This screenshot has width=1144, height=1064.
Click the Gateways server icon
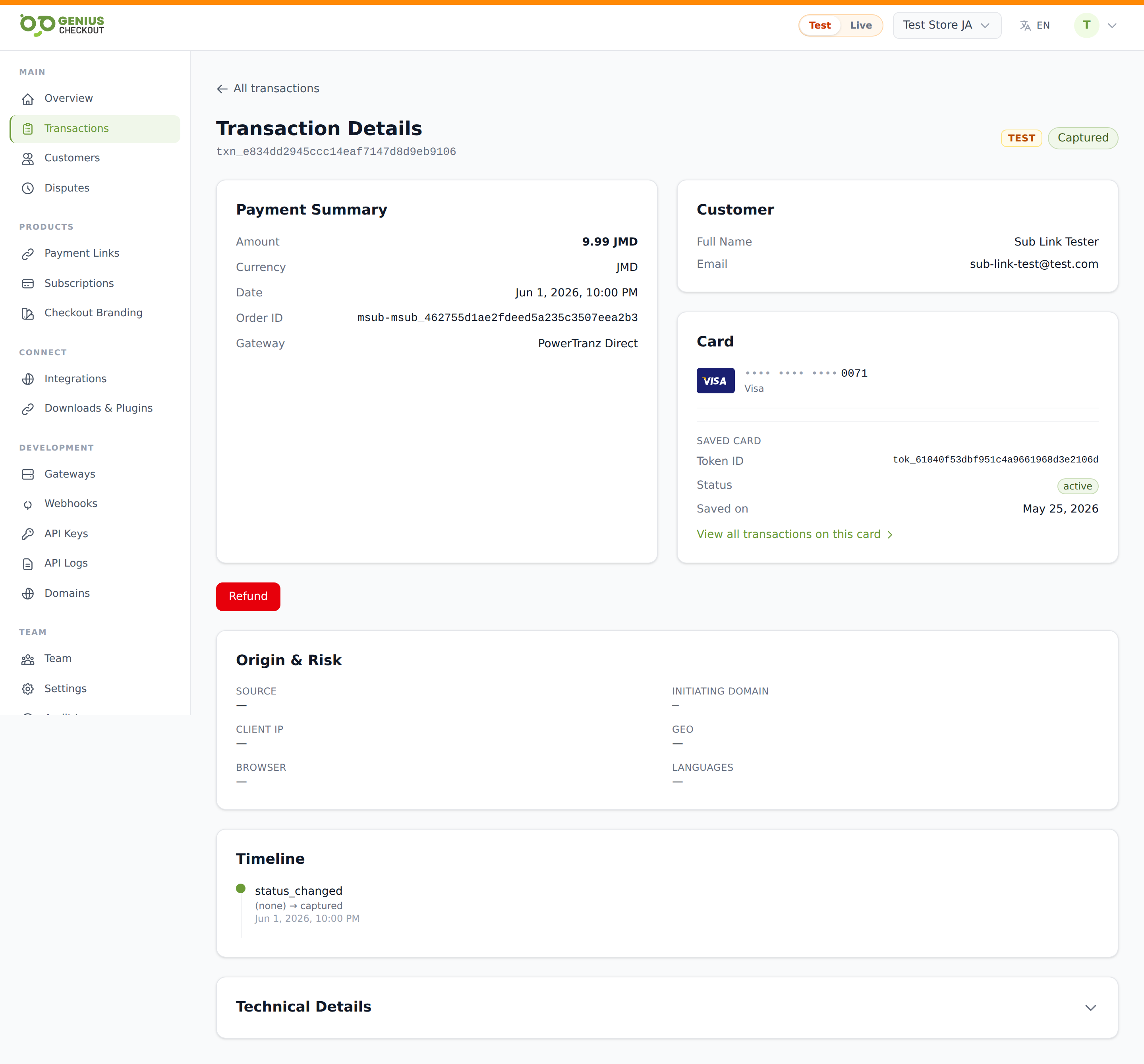[28, 474]
